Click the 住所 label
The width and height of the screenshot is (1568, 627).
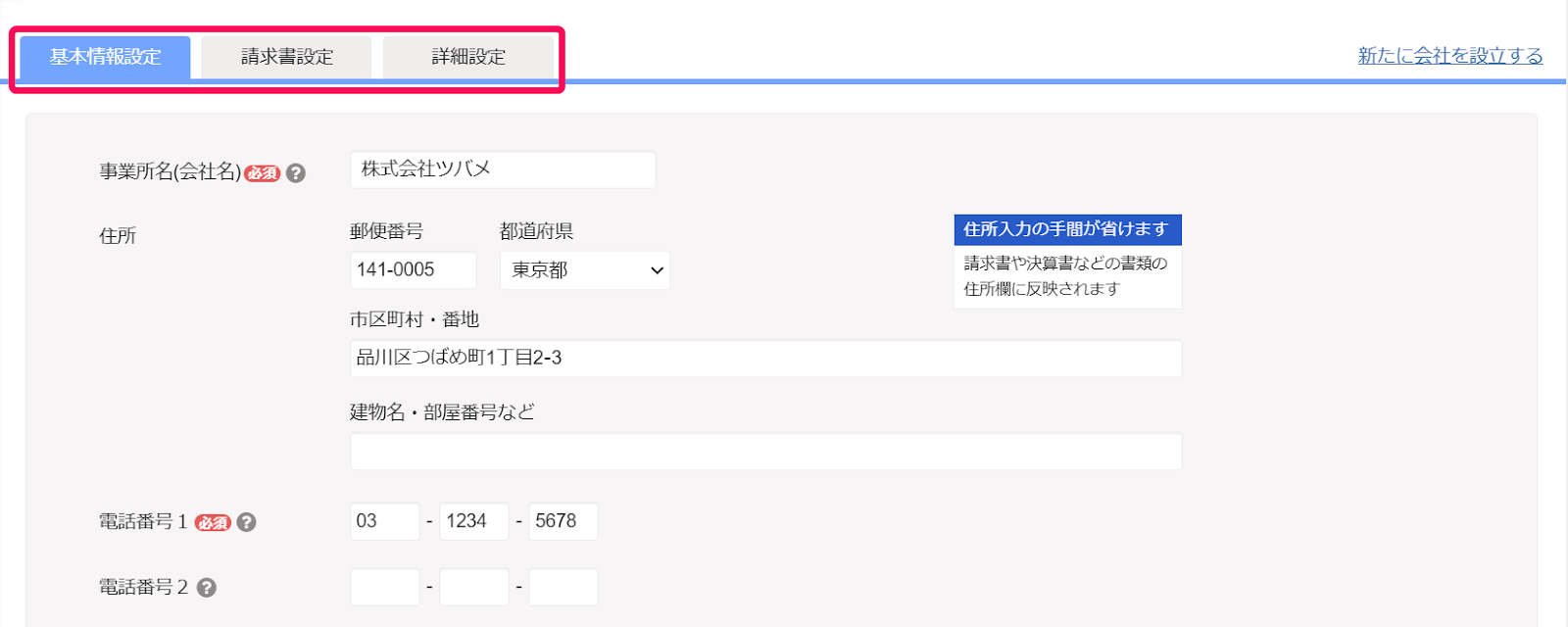[x=118, y=236]
